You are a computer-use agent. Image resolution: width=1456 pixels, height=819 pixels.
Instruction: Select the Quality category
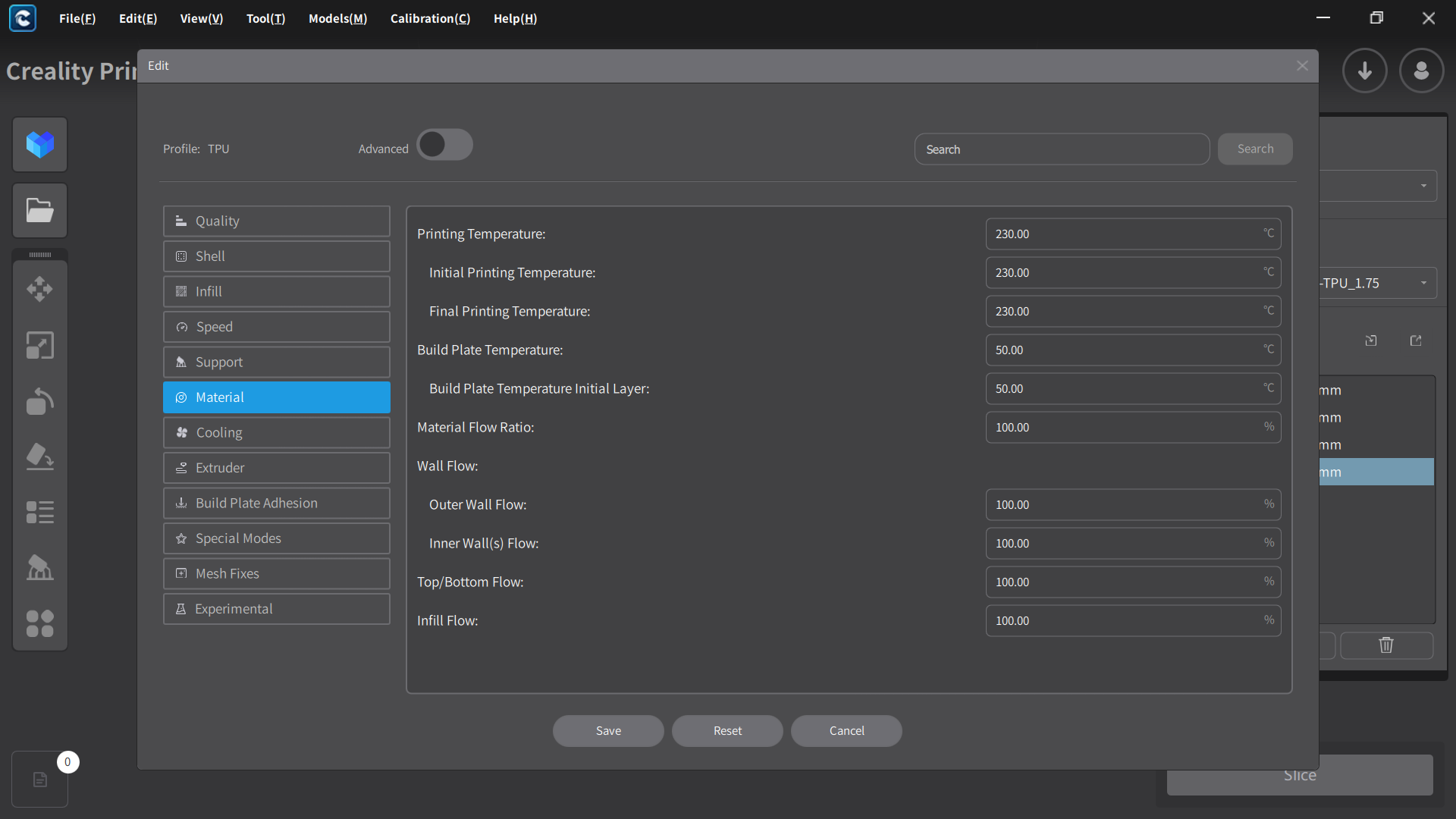click(x=277, y=221)
